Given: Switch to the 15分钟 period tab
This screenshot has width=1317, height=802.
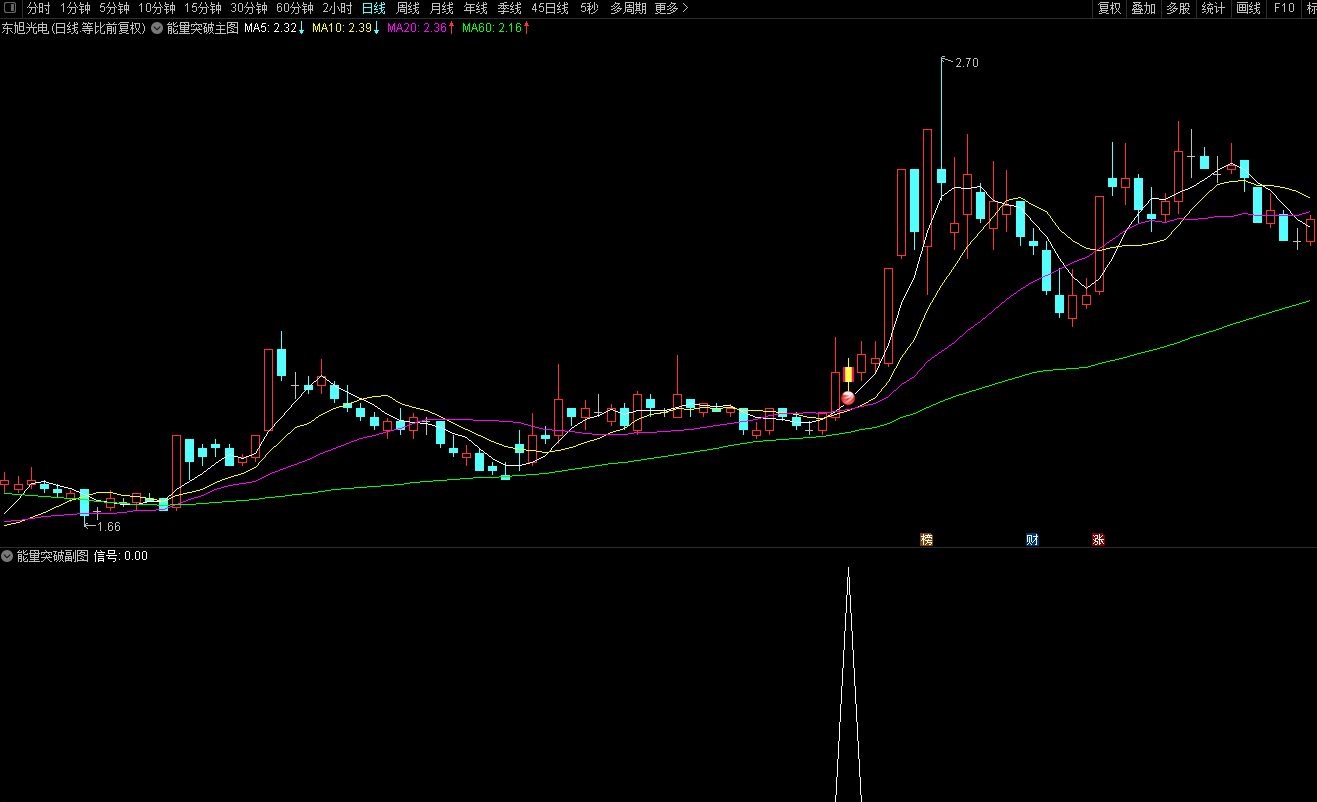Looking at the screenshot, I should click(202, 8).
